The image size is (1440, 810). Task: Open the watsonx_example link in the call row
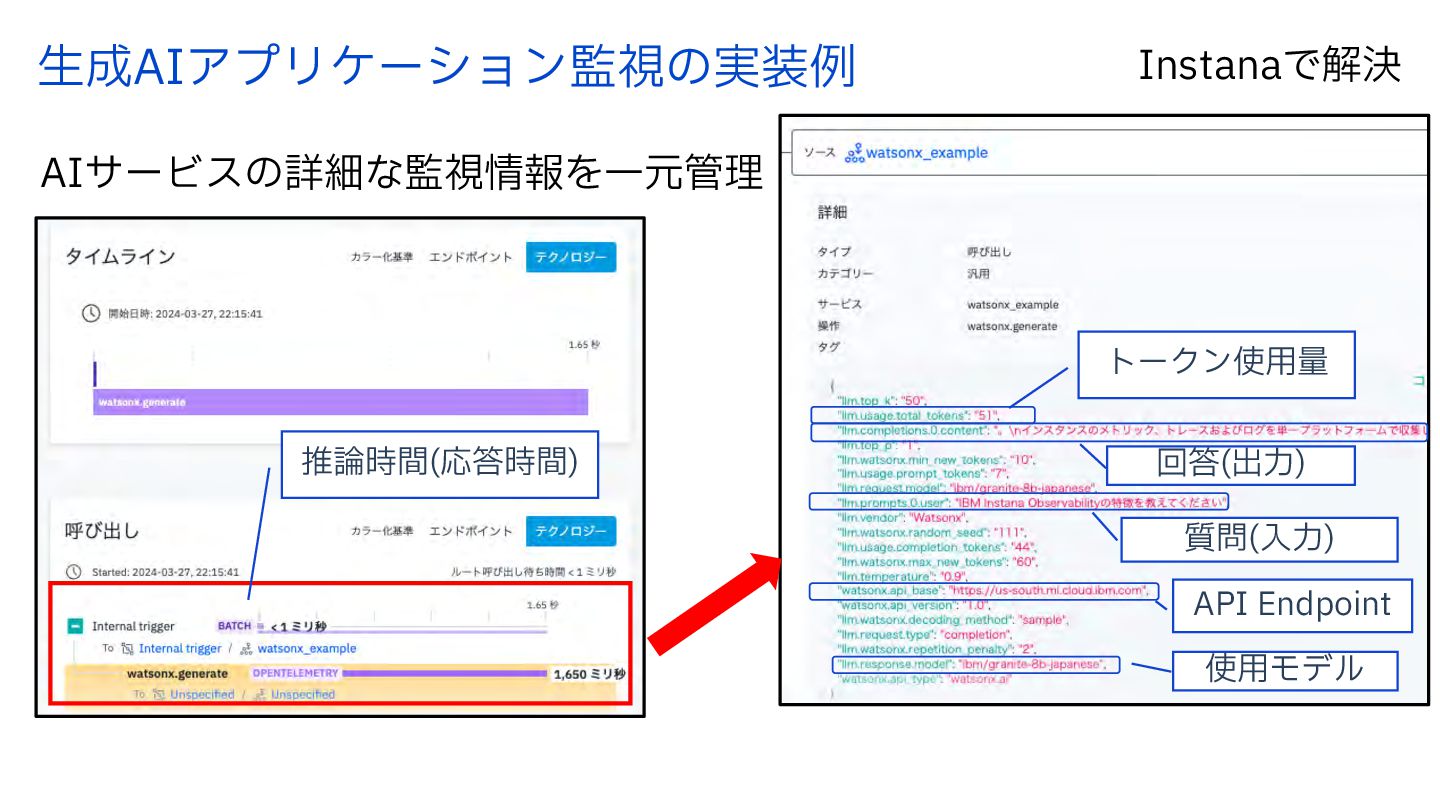(306, 648)
